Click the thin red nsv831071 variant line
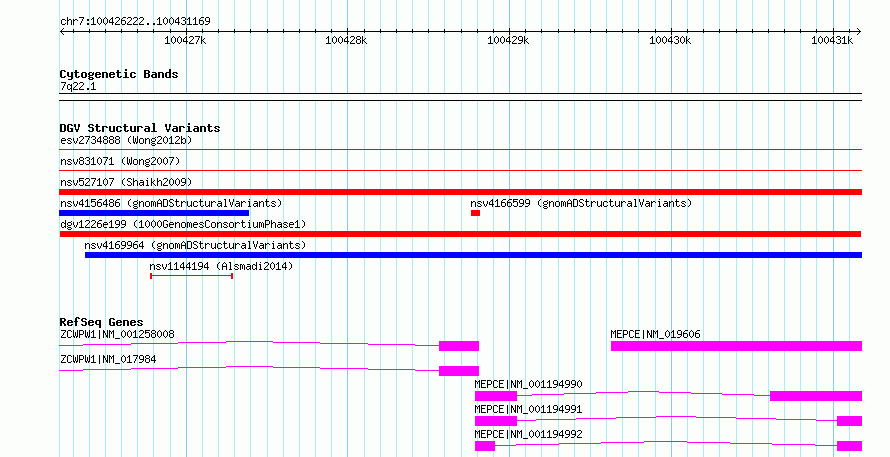 [460, 171]
